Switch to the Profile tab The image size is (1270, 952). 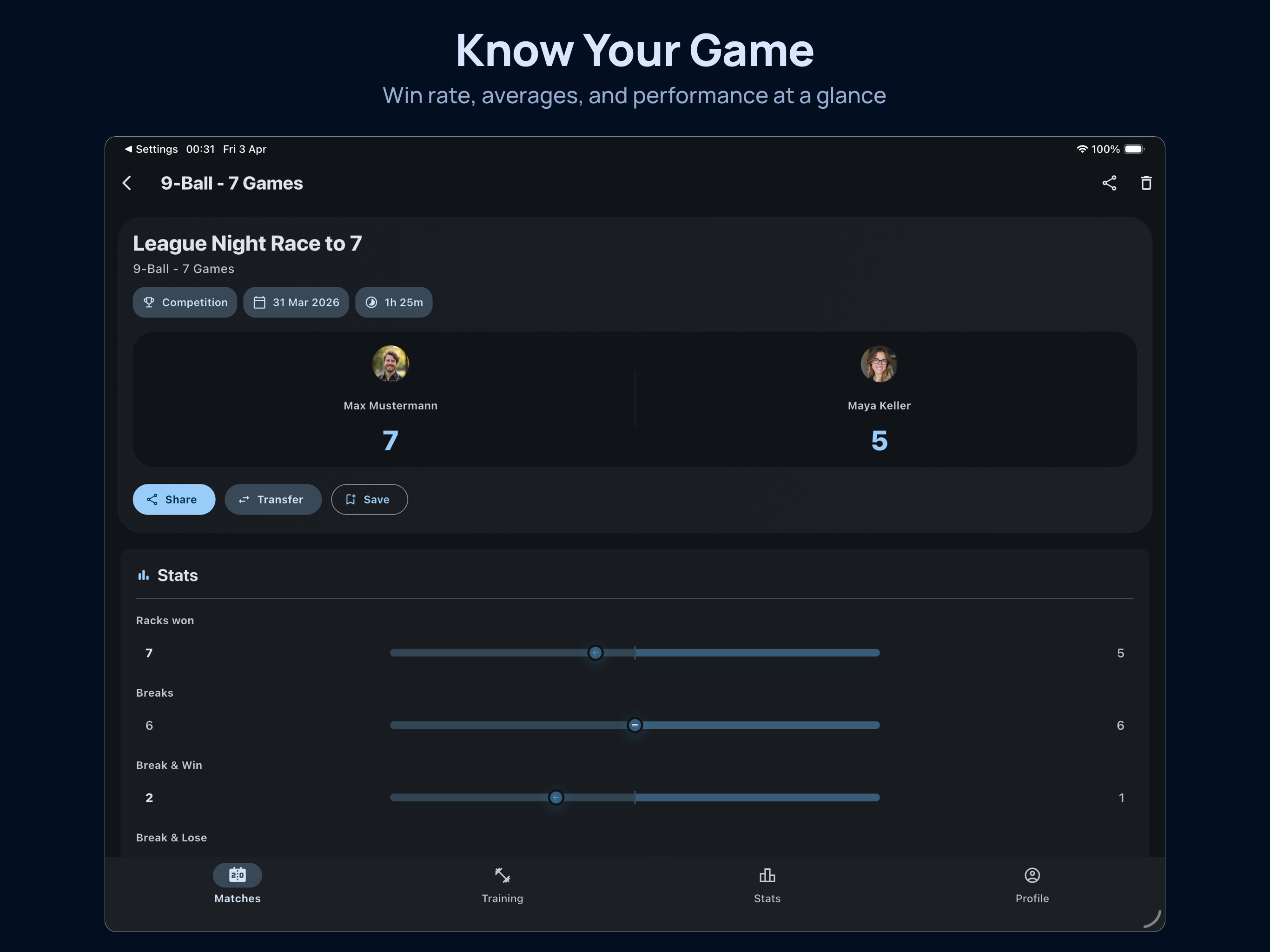pos(1032,886)
